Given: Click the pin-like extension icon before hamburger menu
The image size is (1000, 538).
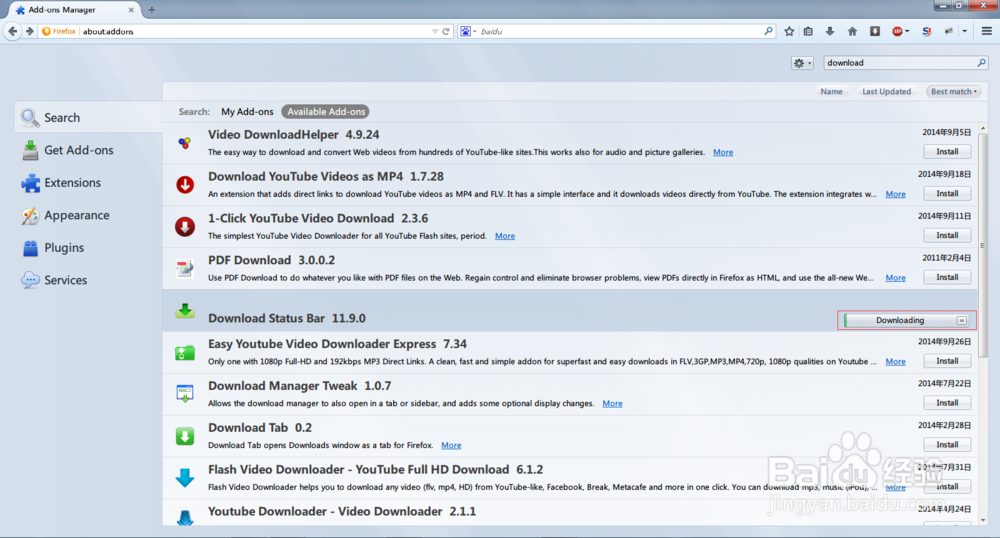Looking at the screenshot, I should pyautogui.click(x=949, y=31).
